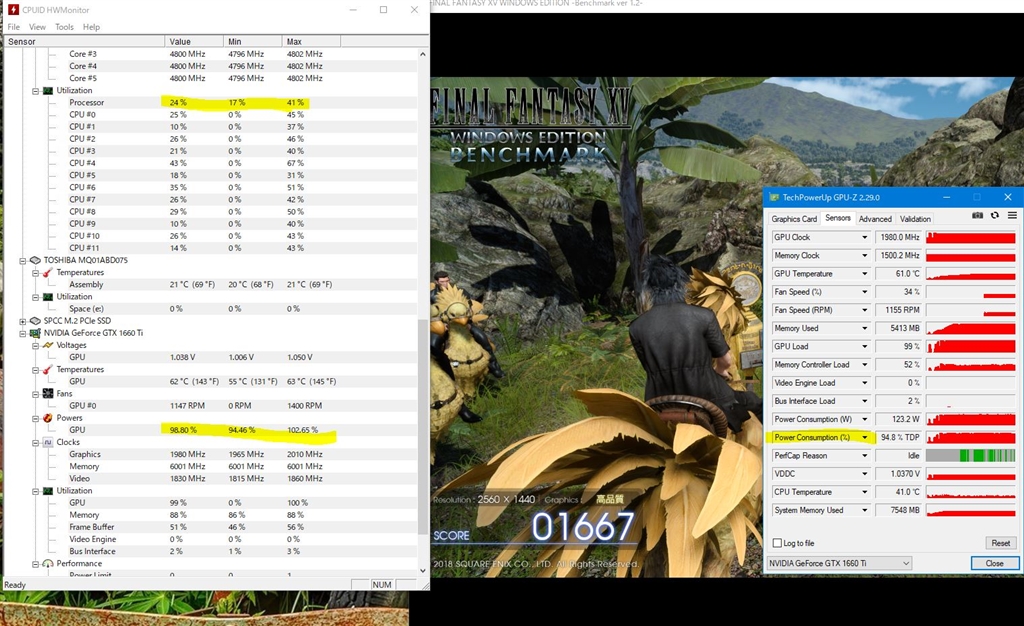This screenshot has height=626, width=1024.
Task: Toggle the Log to file checkbox
Action: tap(777, 543)
